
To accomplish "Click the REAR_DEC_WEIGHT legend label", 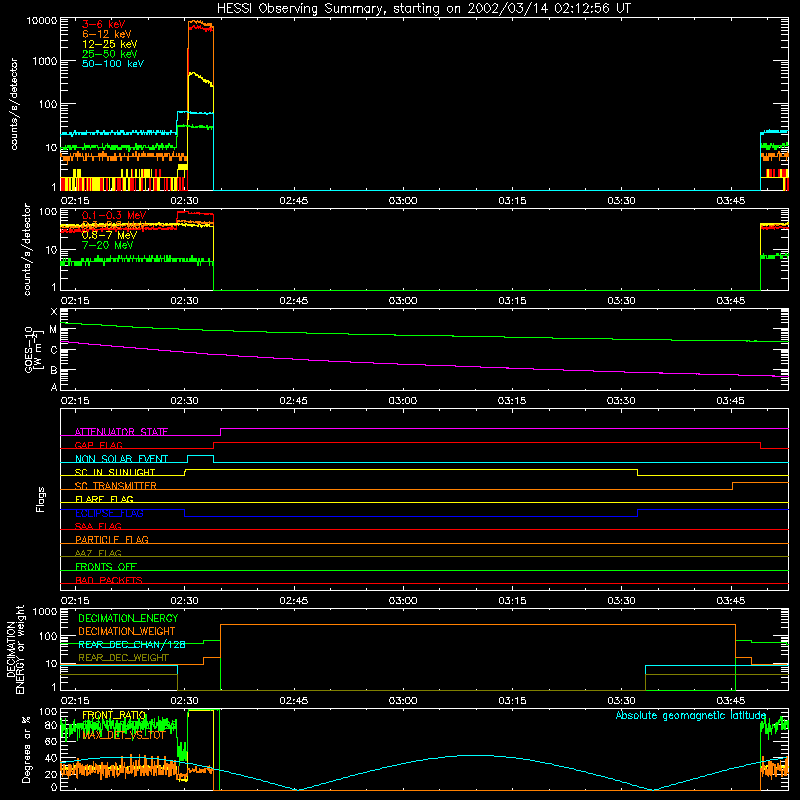I will [x=123, y=658].
